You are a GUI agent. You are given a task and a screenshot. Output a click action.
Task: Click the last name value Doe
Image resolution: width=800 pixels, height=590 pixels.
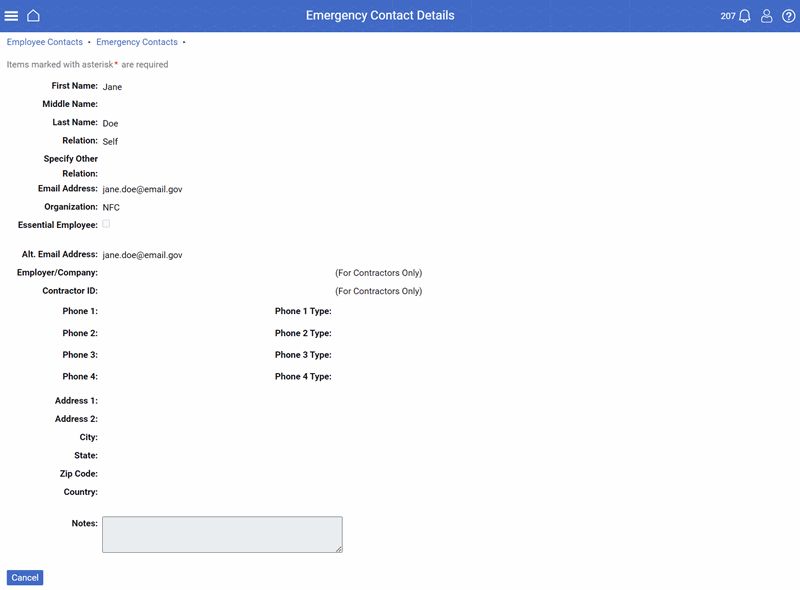[110, 124]
